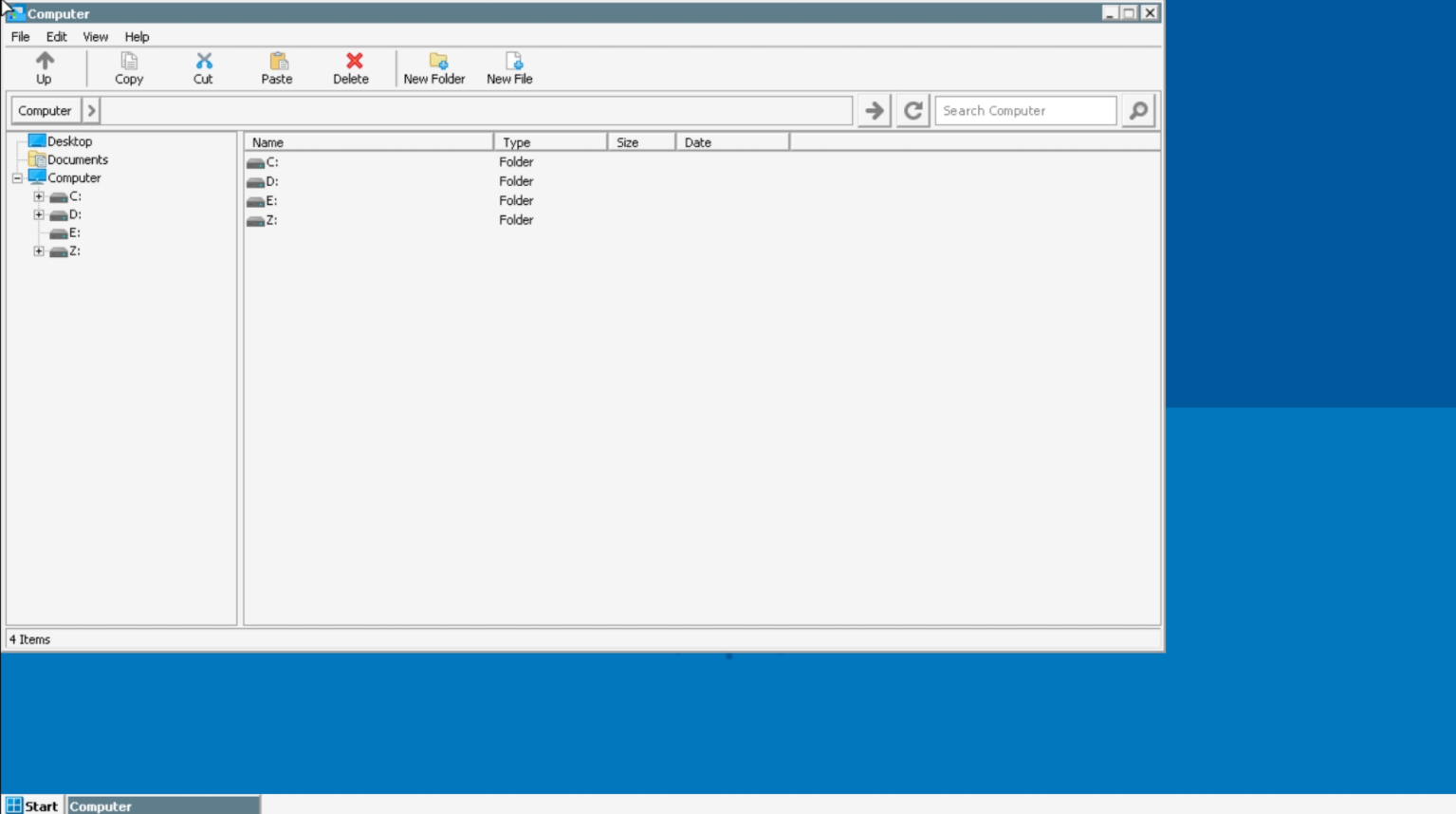This screenshot has height=814, width=1456.
Task: Open the View menu
Action: click(x=95, y=37)
